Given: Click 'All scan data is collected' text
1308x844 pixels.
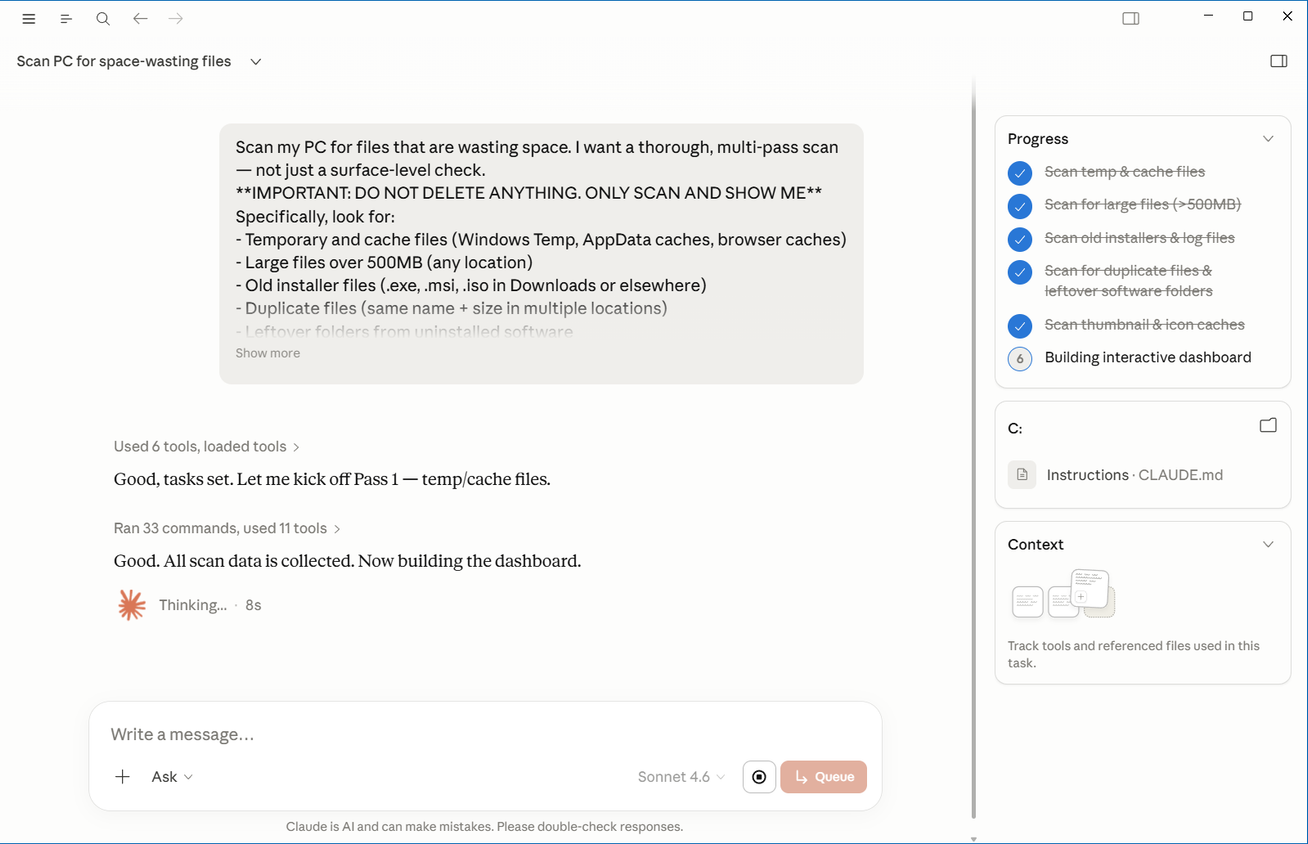Looking at the screenshot, I should click(x=347, y=562).
